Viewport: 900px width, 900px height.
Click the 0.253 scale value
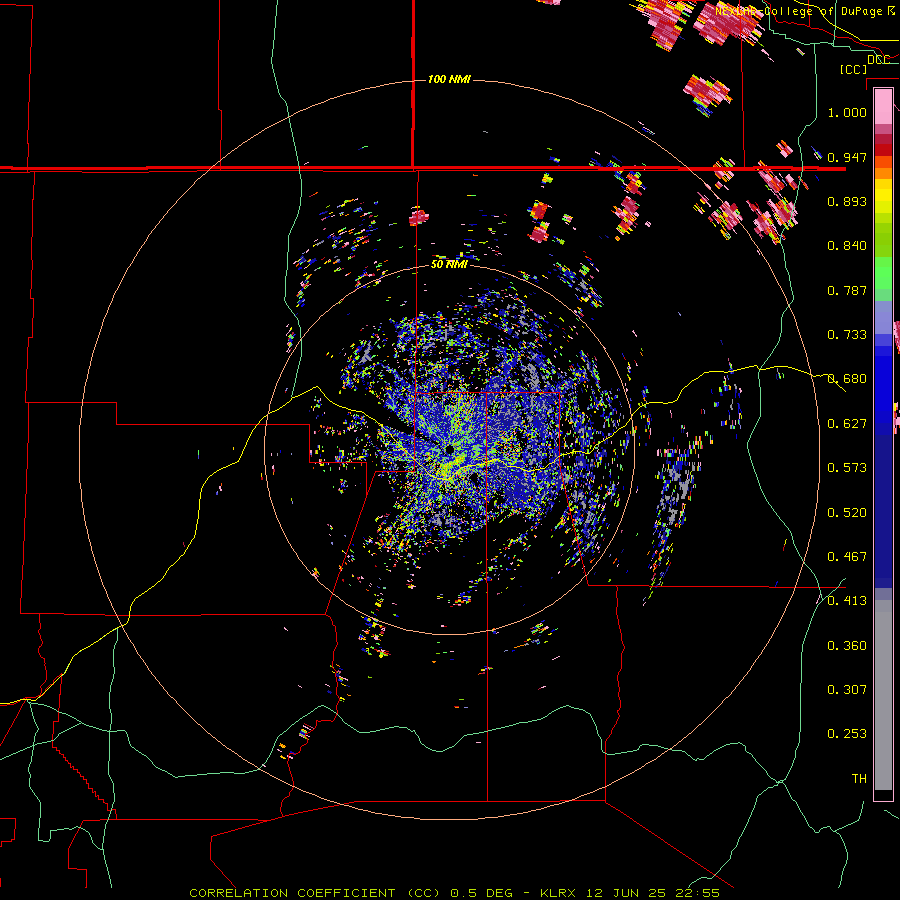(847, 734)
